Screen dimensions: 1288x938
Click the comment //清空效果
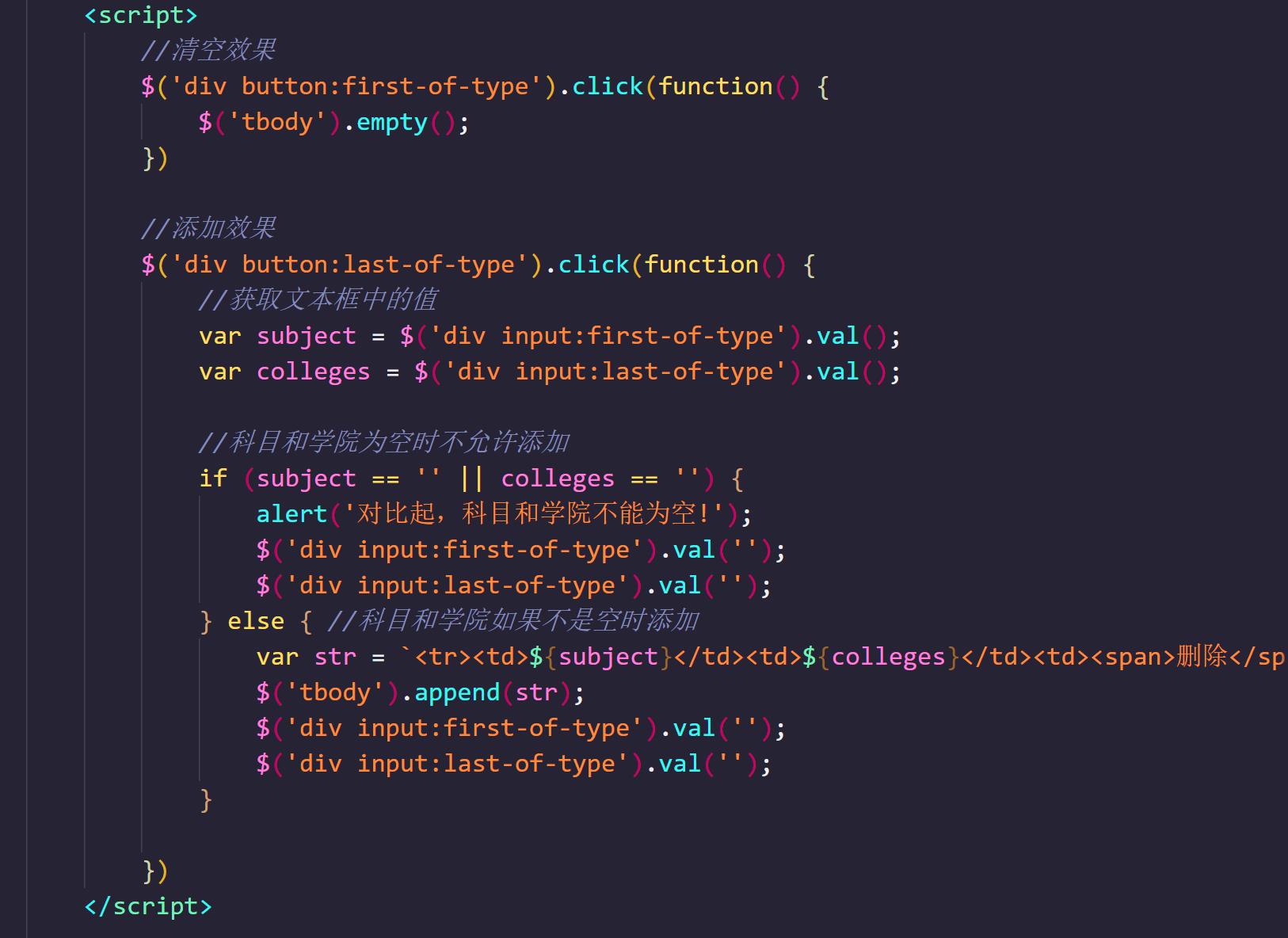(x=208, y=51)
